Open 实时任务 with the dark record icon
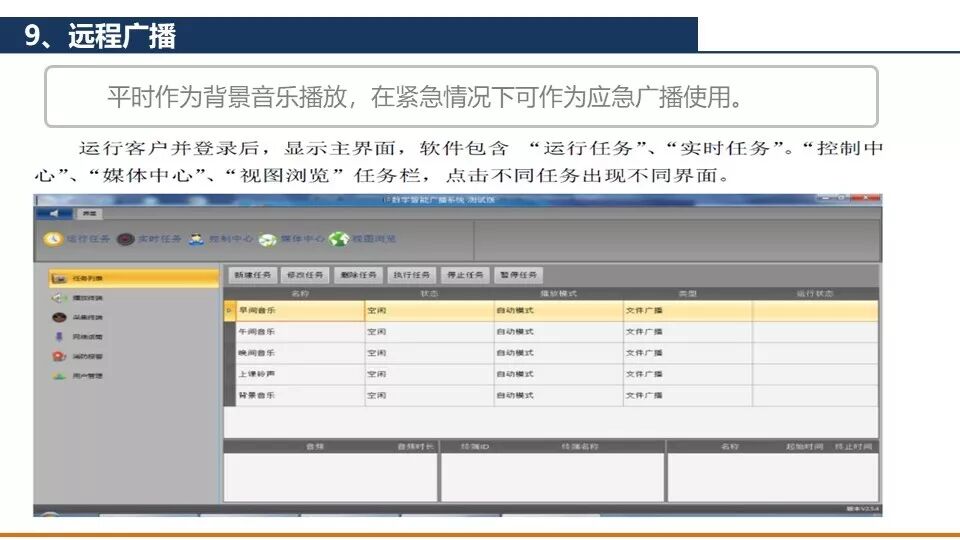Screen dimensions: 960x540 click(149, 239)
